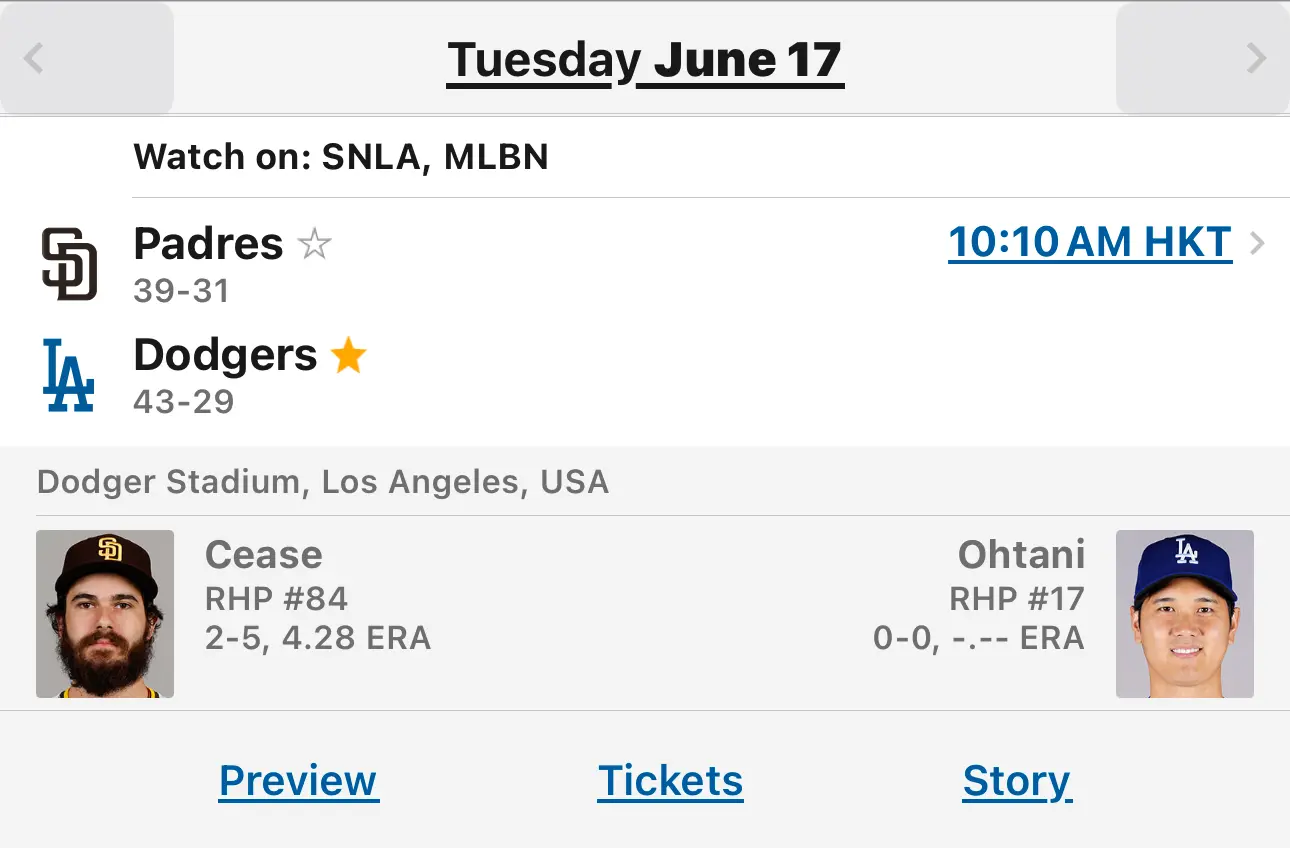
Task: Go to previous day with left arrow
Action: tap(87, 58)
